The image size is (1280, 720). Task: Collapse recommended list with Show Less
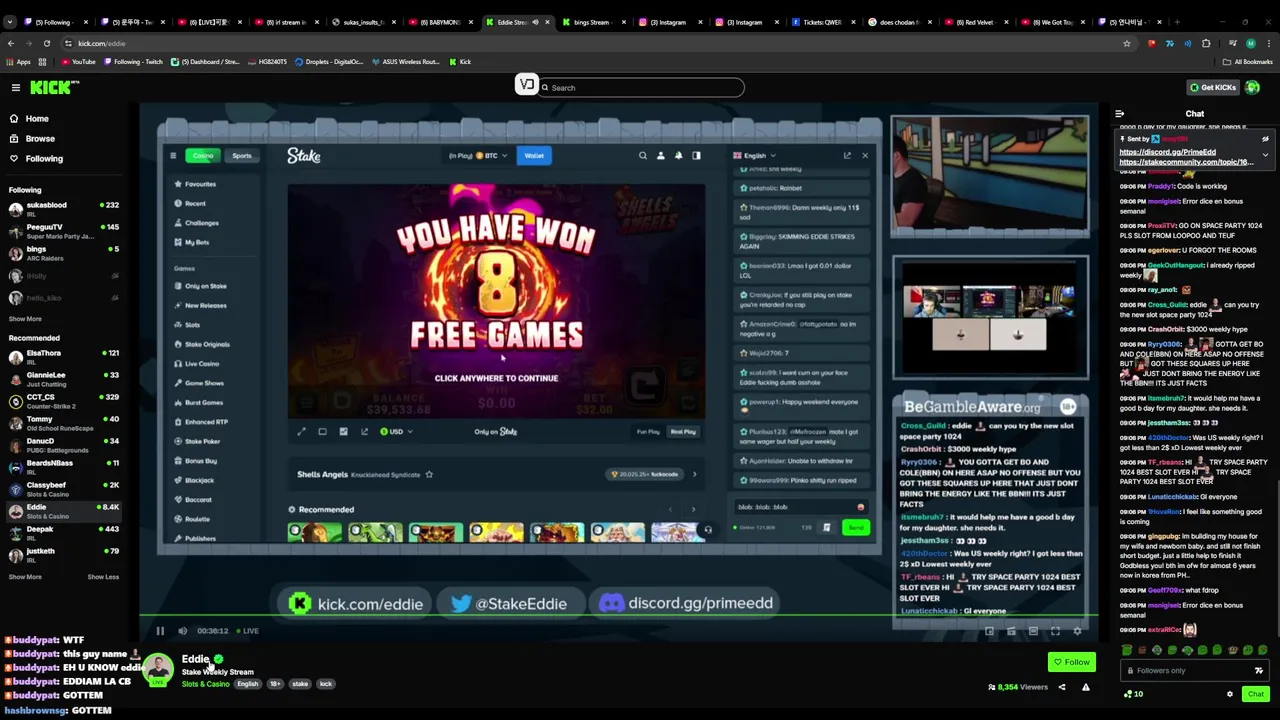[x=103, y=577]
